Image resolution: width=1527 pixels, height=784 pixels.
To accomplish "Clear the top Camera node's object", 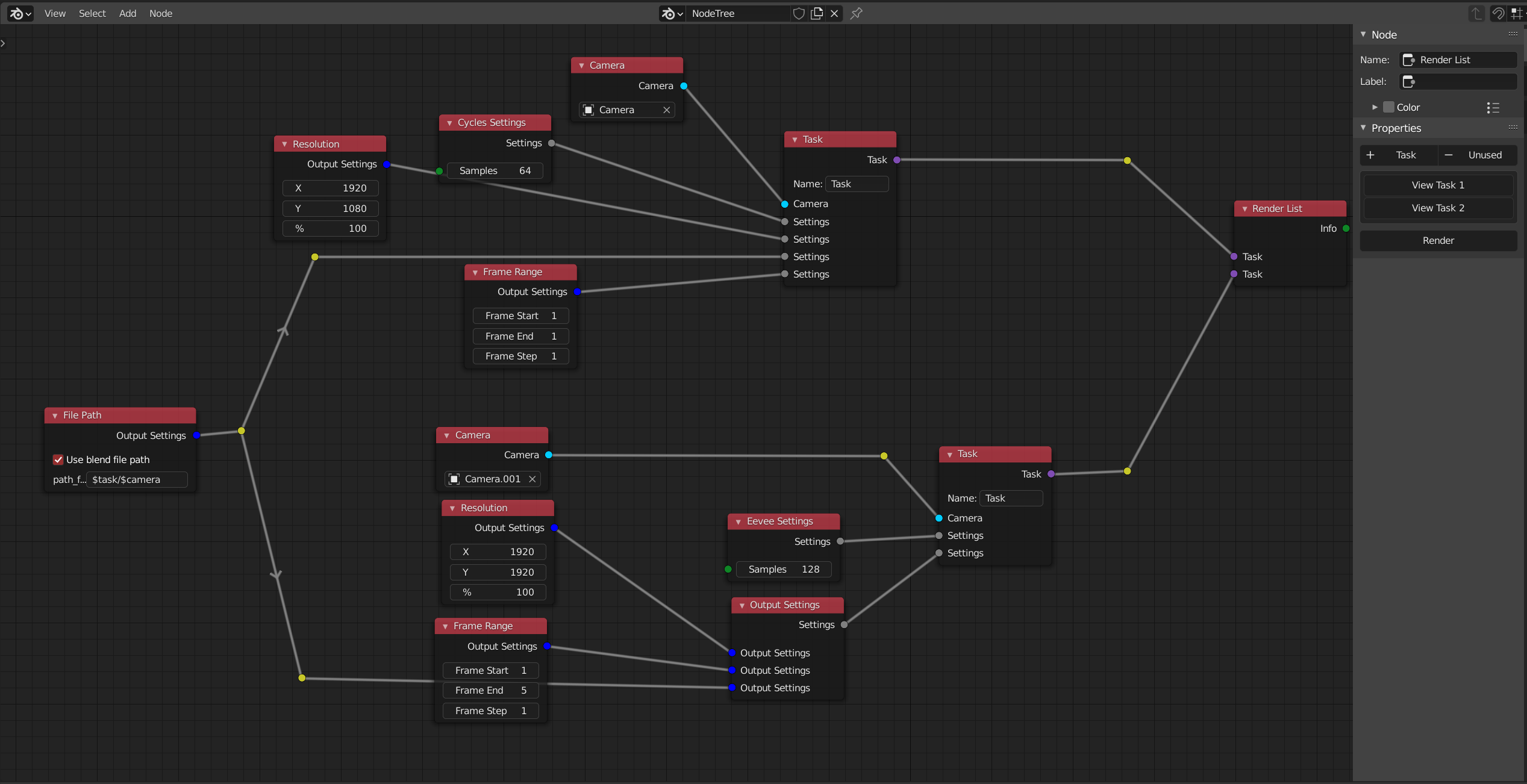I will (x=667, y=110).
